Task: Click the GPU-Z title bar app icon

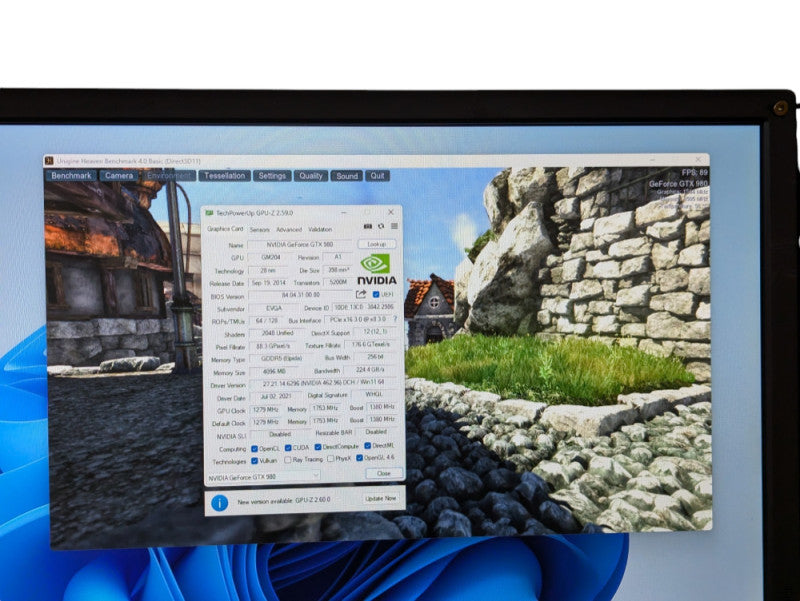Action: pyautogui.click(x=209, y=213)
